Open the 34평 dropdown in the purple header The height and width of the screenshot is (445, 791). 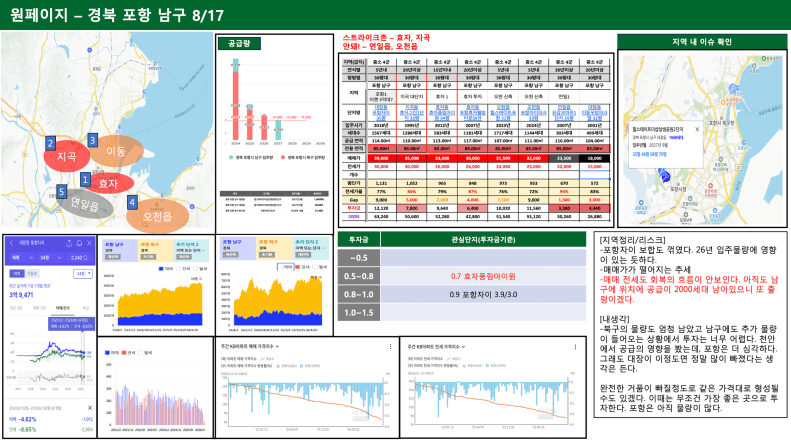[51, 257]
